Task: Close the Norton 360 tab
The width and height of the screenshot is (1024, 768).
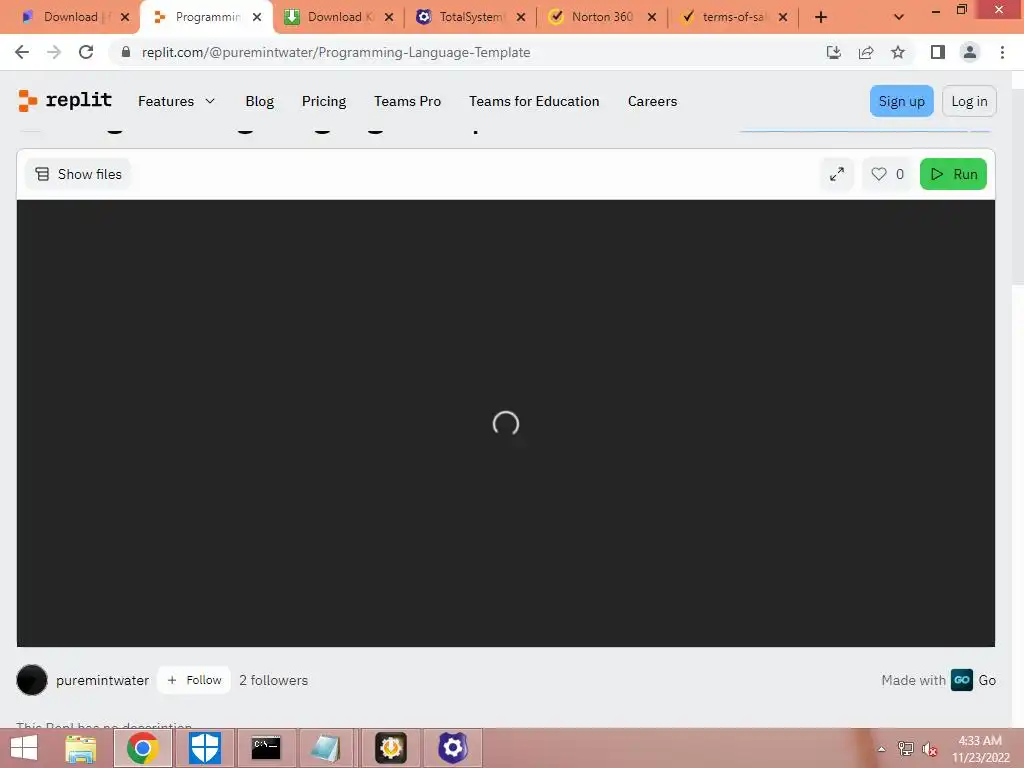Action: [652, 17]
